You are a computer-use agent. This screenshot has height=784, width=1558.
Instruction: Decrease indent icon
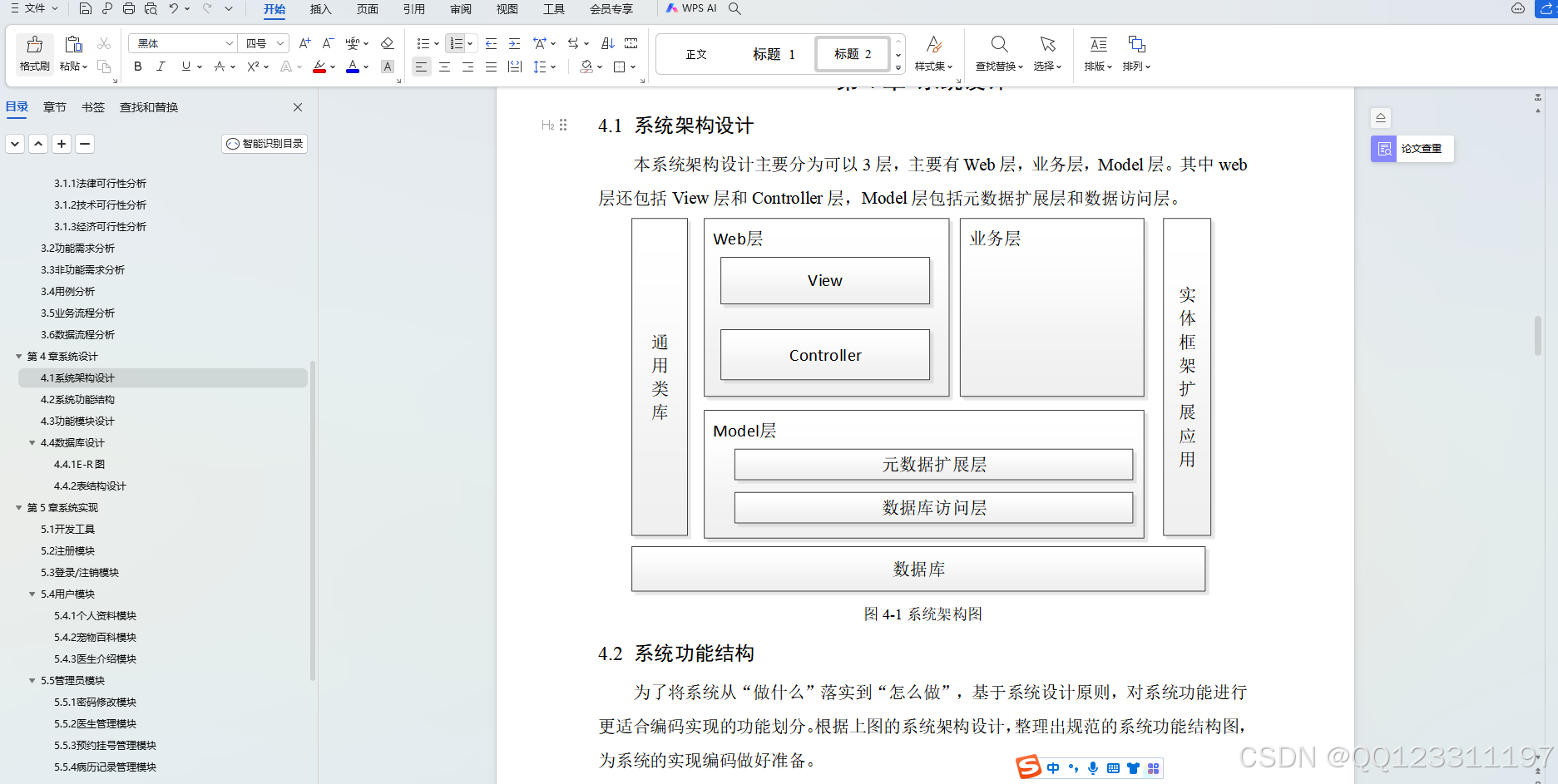[x=491, y=43]
